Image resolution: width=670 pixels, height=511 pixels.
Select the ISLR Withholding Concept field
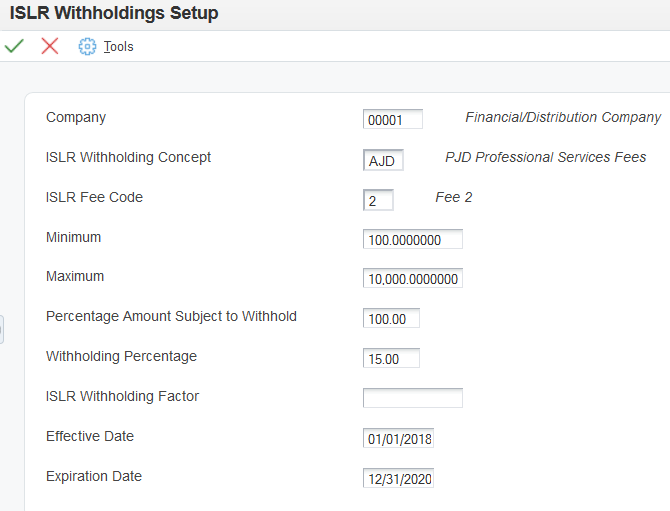383,160
